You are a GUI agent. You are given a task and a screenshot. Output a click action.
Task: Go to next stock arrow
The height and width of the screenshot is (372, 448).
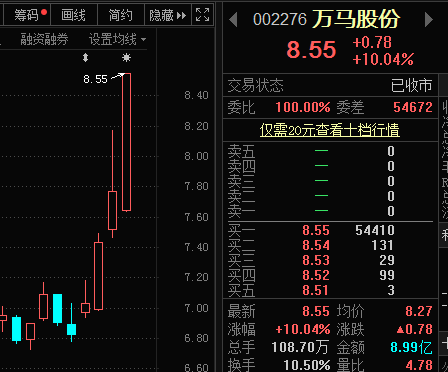429,20
